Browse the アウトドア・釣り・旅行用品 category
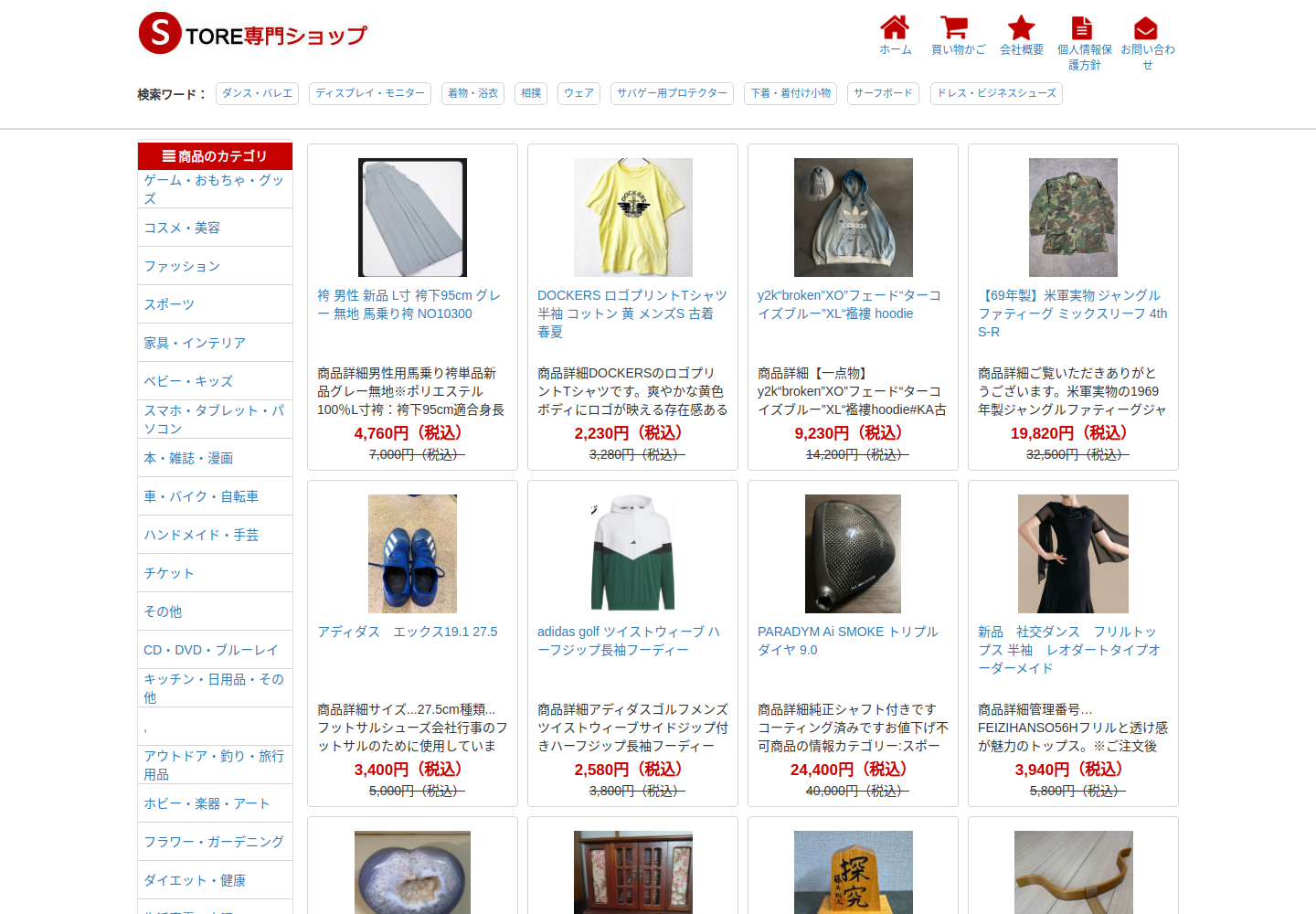This screenshot has height=914, width=1316. tap(215, 765)
